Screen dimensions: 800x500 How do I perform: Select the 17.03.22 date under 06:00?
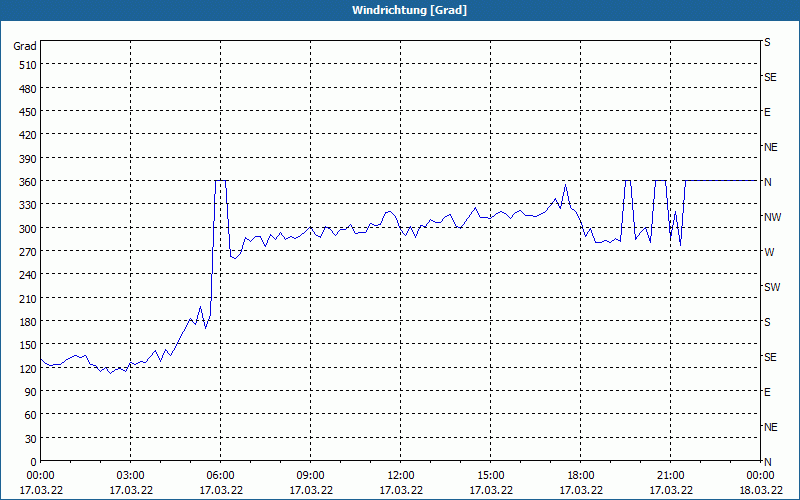coord(221,490)
